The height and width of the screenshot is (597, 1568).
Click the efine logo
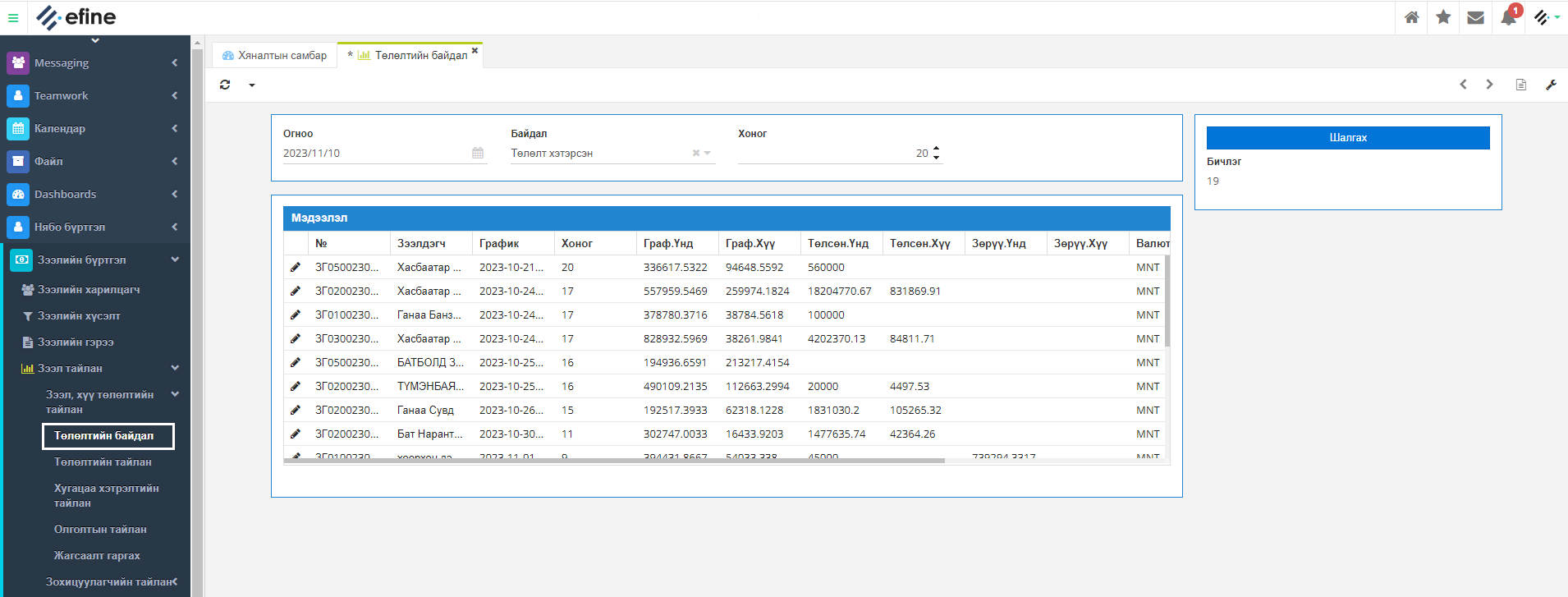click(x=76, y=17)
